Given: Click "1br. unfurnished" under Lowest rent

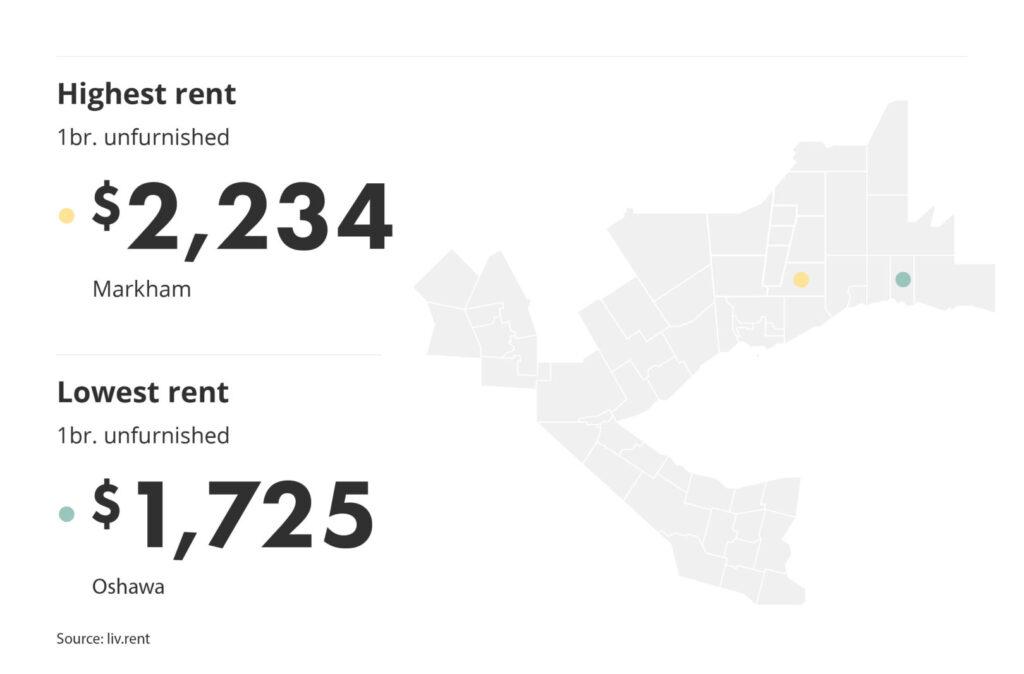Looking at the screenshot, I should coord(143,435).
